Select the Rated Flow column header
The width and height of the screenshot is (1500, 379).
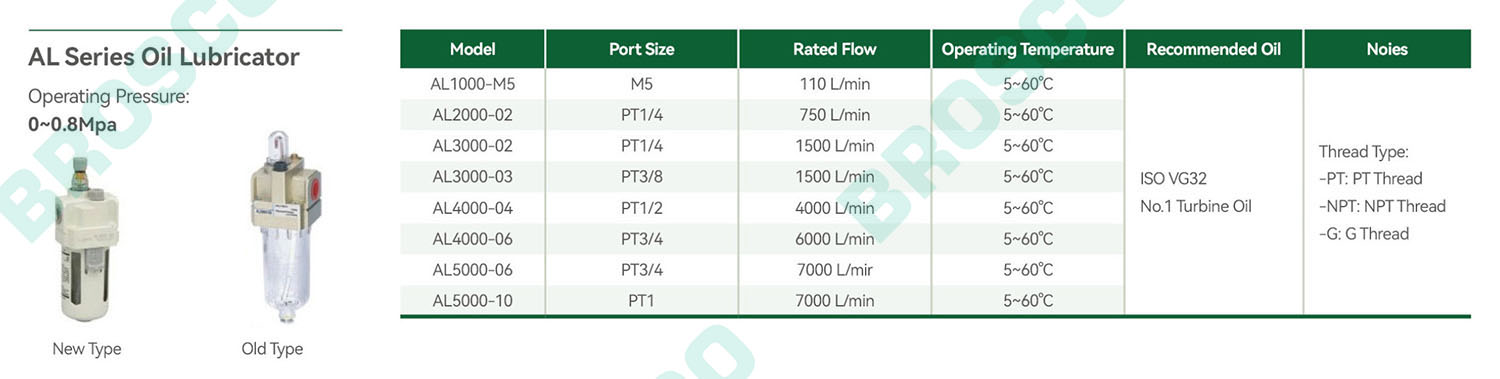835,49
